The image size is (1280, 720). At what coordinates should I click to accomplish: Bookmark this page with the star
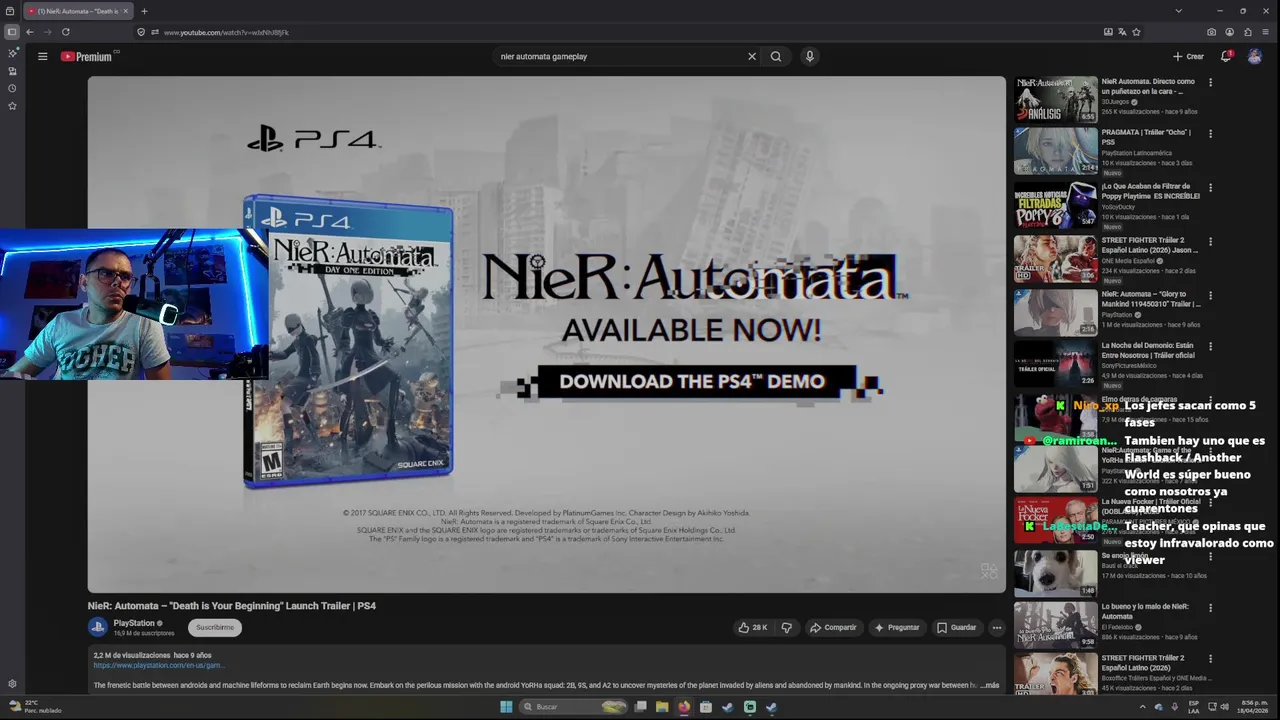[1136, 32]
